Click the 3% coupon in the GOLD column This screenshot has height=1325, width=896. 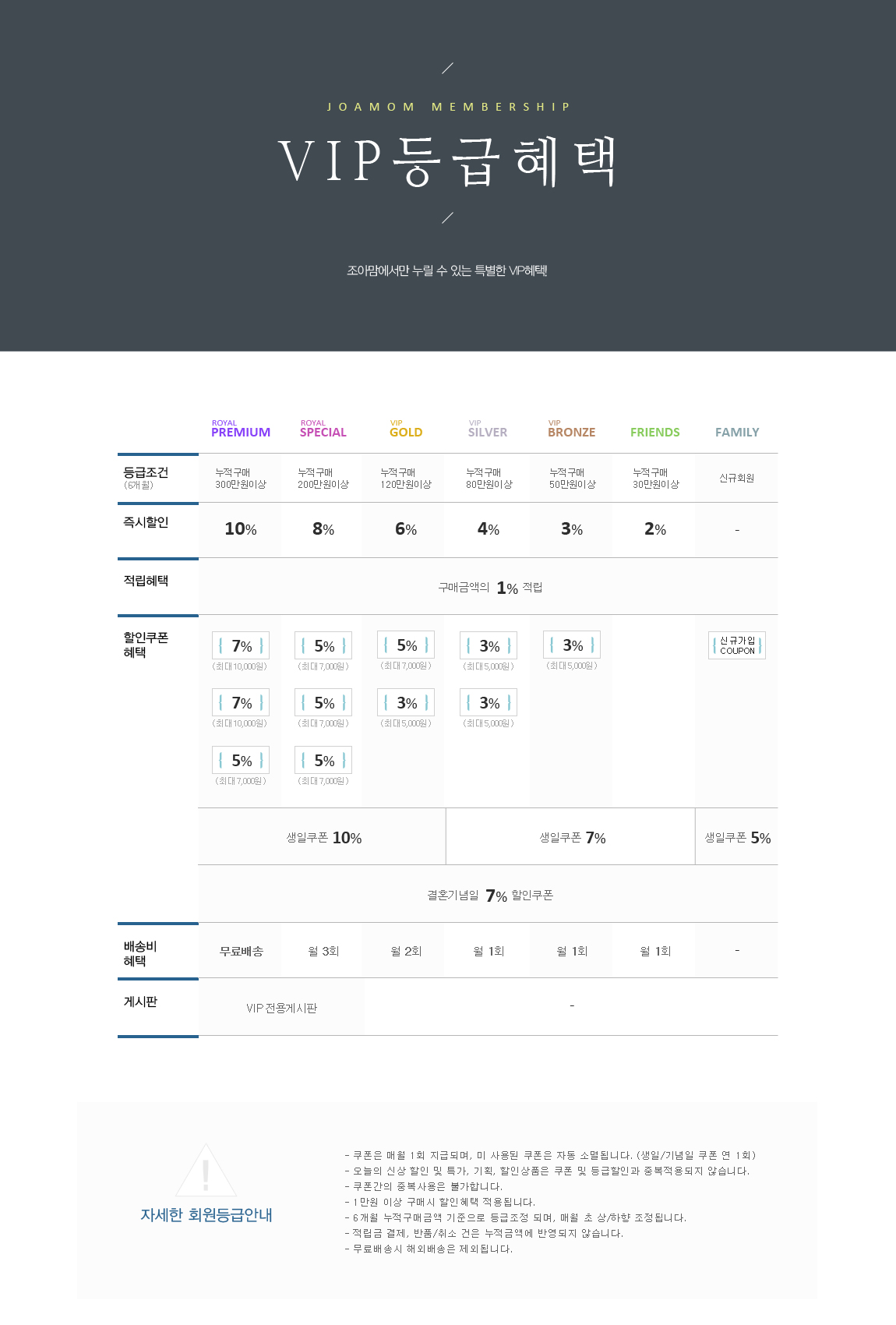(406, 703)
